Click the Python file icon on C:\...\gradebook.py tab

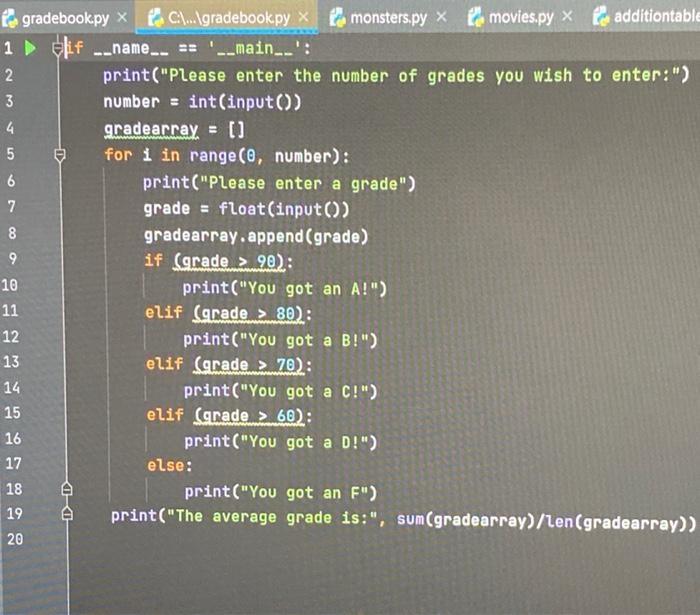pyautogui.click(x=156, y=18)
